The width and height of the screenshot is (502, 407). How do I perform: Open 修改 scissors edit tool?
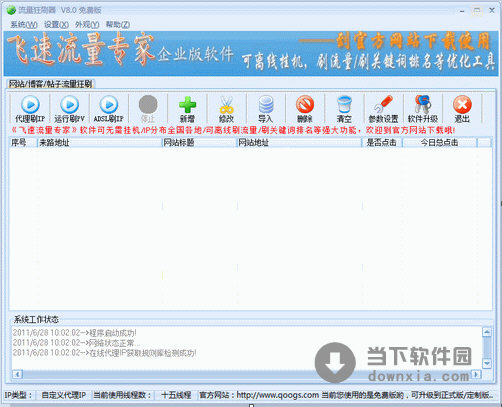coord(226,109)
